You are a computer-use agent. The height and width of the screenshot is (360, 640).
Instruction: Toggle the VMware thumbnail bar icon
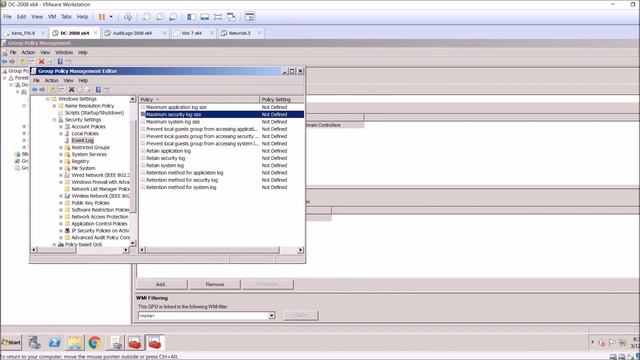click(204, 17)
